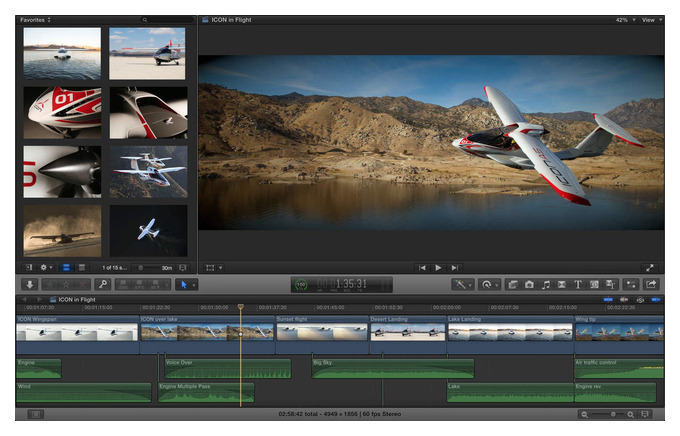Go to previous edit in viewer
680x436 pixels.
tap(422, 268)
